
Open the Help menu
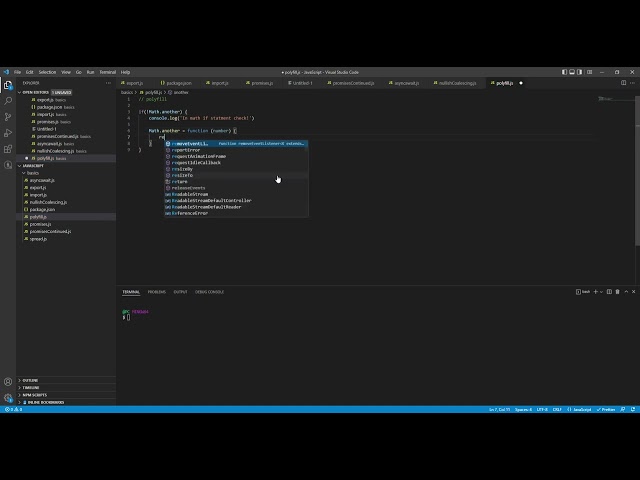[125, 72]
